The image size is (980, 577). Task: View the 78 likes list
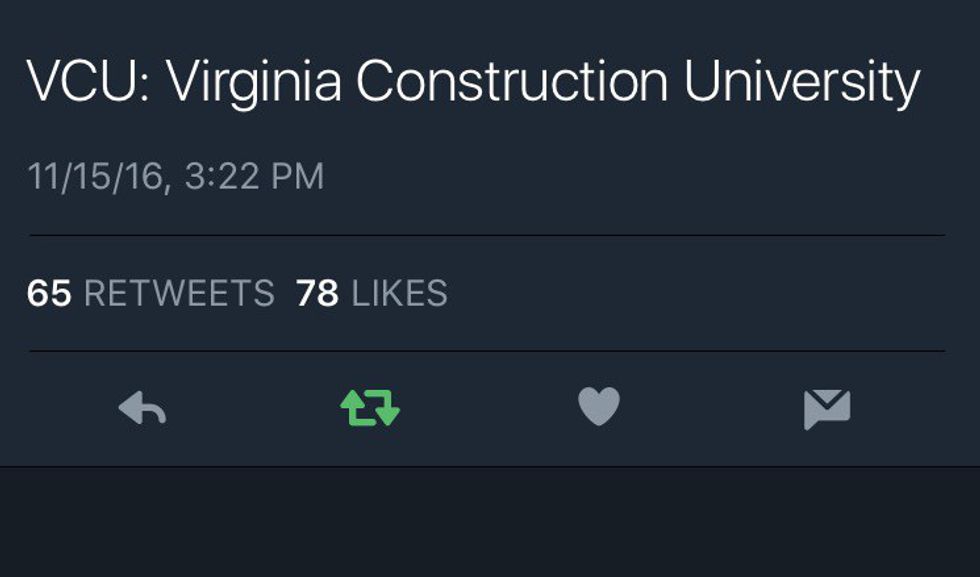point(372,294)
